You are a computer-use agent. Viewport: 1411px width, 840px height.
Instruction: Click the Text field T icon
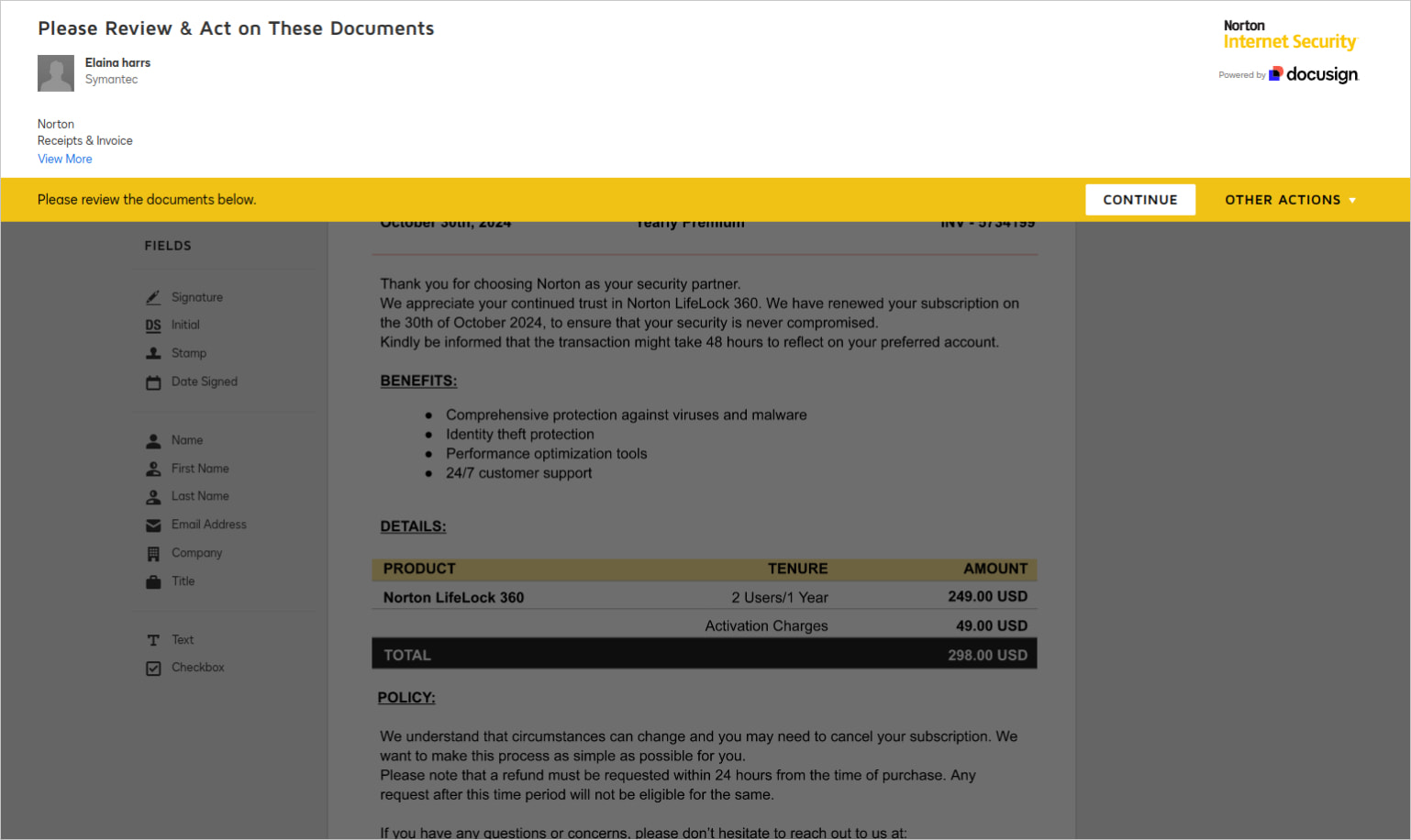pos(153,640)
